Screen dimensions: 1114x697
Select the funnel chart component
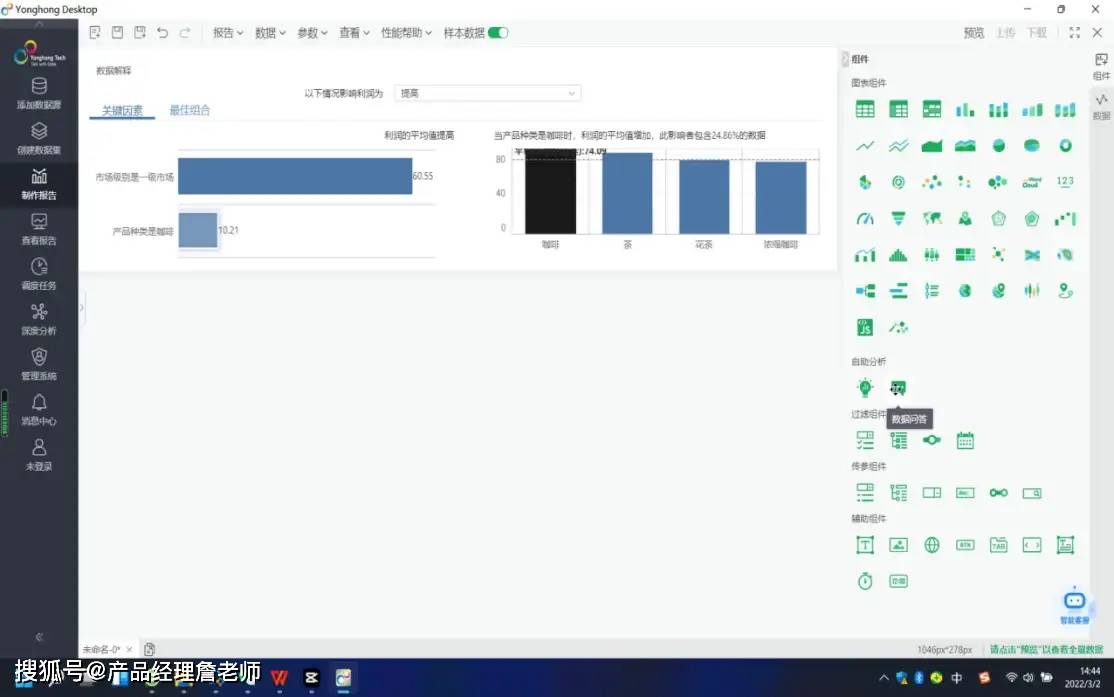(899, 218)
